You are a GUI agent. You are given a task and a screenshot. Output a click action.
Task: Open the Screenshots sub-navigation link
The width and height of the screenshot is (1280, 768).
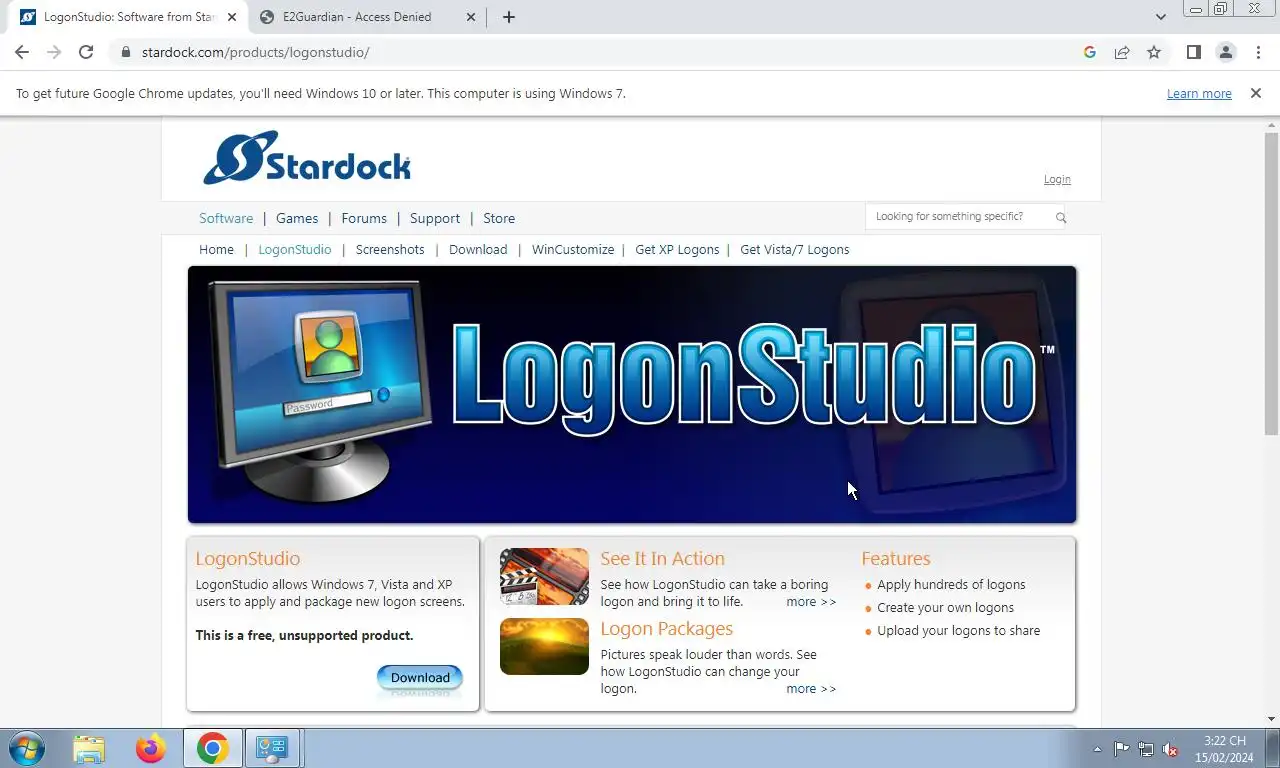pyautogui.click(x=390, y=249)
